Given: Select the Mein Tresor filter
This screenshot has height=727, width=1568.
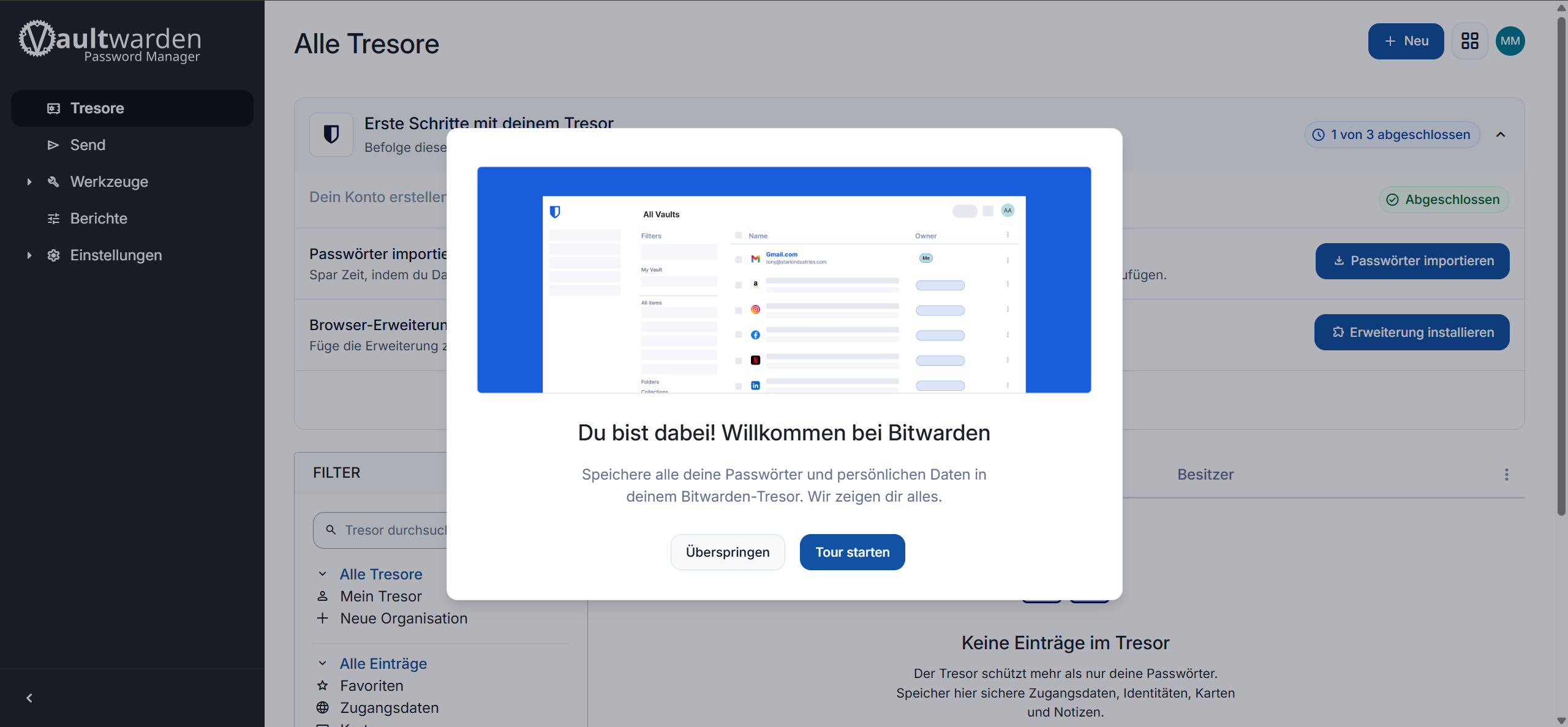Looking at the screenshot, I should [381, 596].
